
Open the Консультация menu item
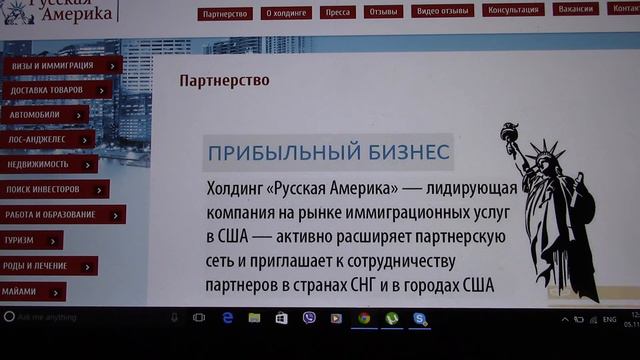click(x=513, y=10)
